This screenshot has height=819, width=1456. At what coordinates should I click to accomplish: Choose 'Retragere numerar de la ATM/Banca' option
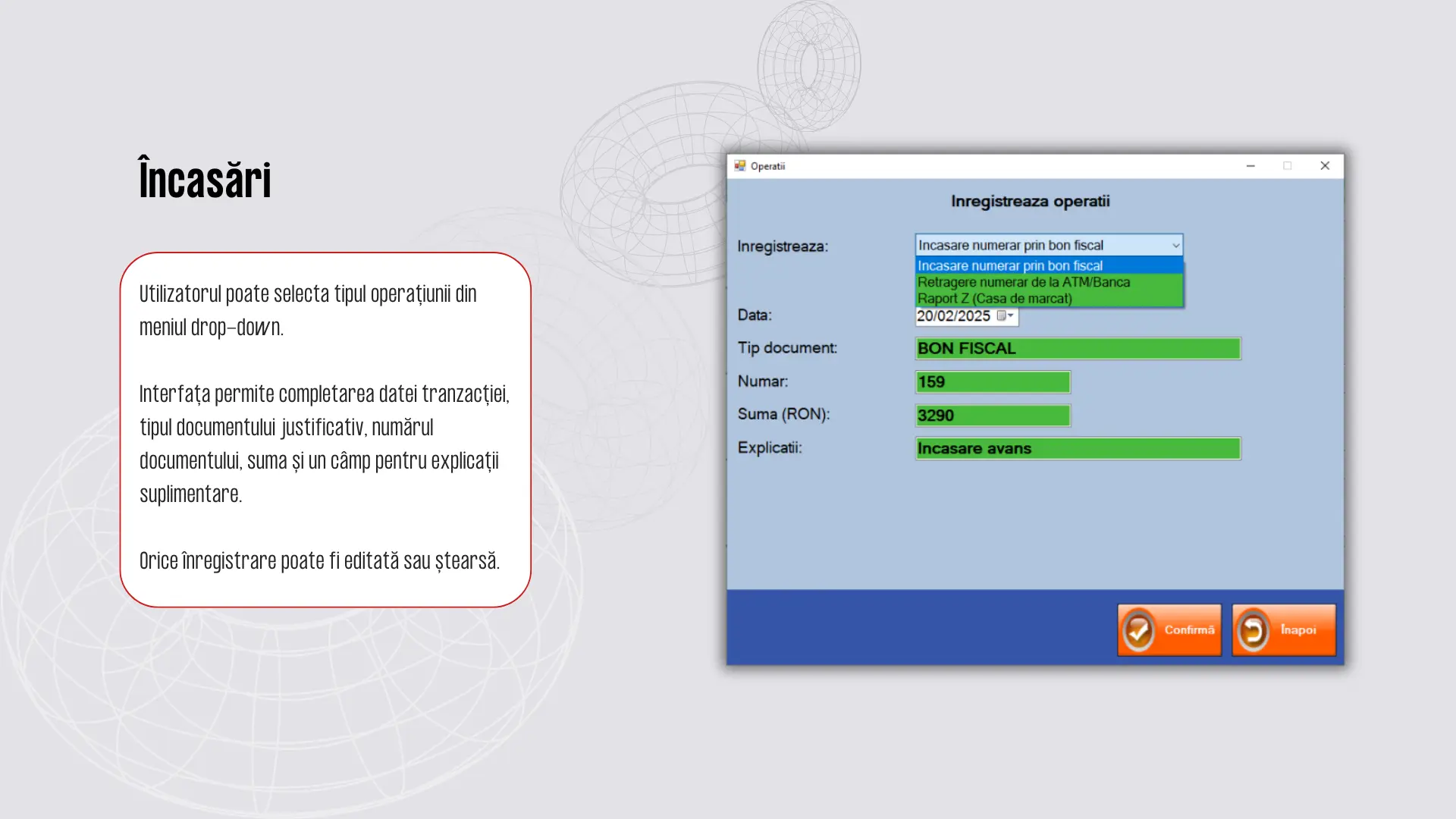point(1049,282)
